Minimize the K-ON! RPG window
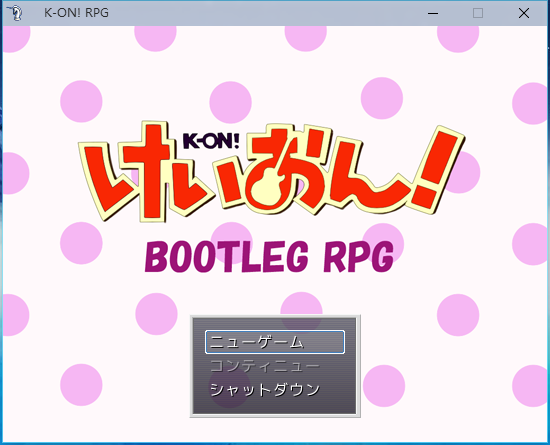This screenshot has height=445, width=550. pos(433,13)
